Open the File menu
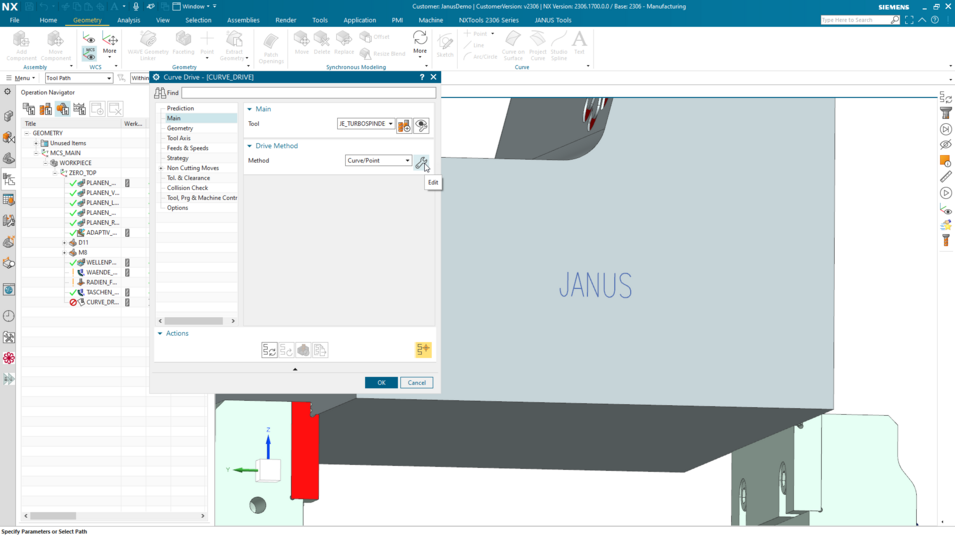Image resolution: width=955 pixels, height=537 pixels. point(15,20)
